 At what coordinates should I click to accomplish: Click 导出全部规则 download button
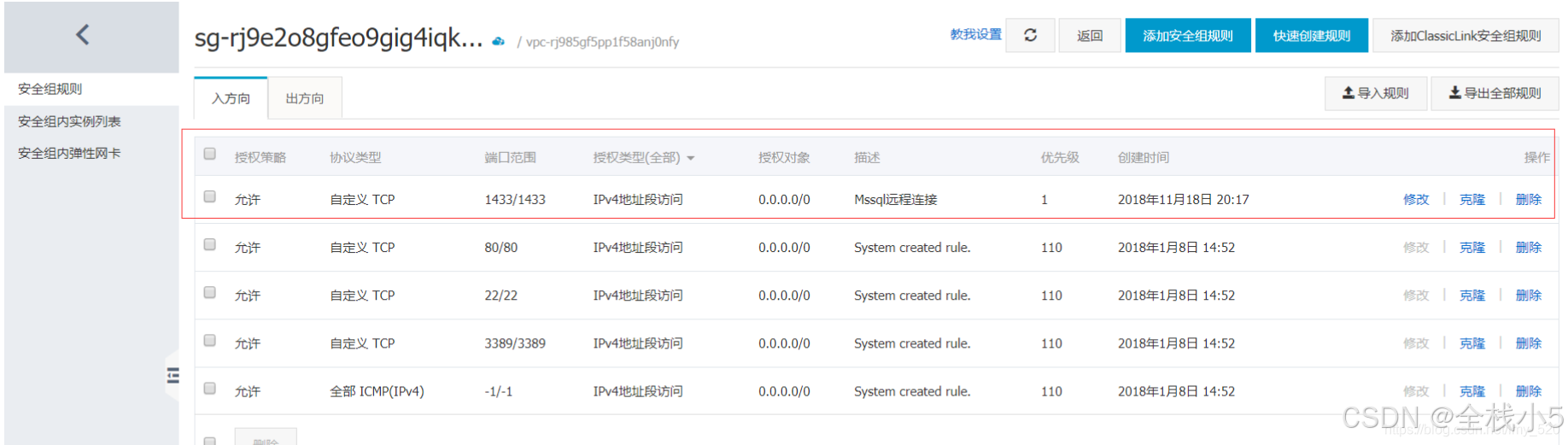[1495, 93]
